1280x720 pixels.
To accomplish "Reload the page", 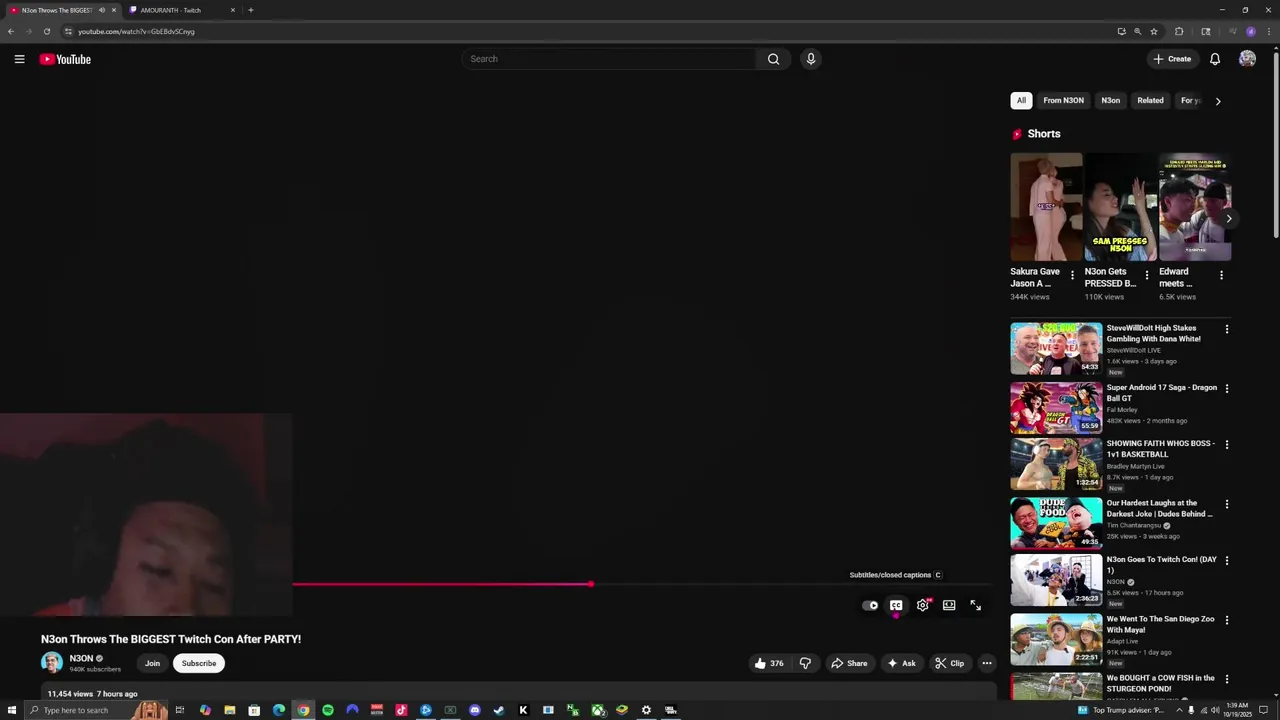I will pos(46,31).
